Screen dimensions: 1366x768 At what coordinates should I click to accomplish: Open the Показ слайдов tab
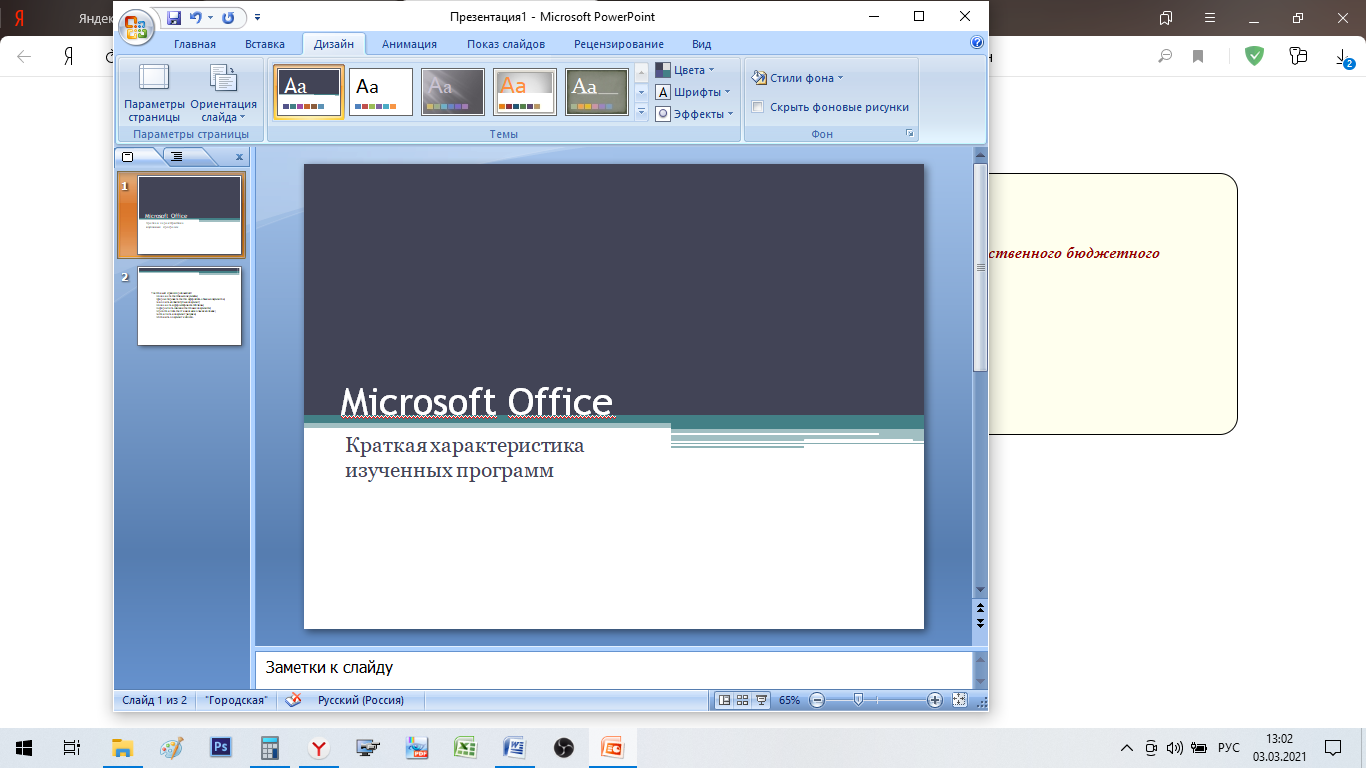coord(506,44)
